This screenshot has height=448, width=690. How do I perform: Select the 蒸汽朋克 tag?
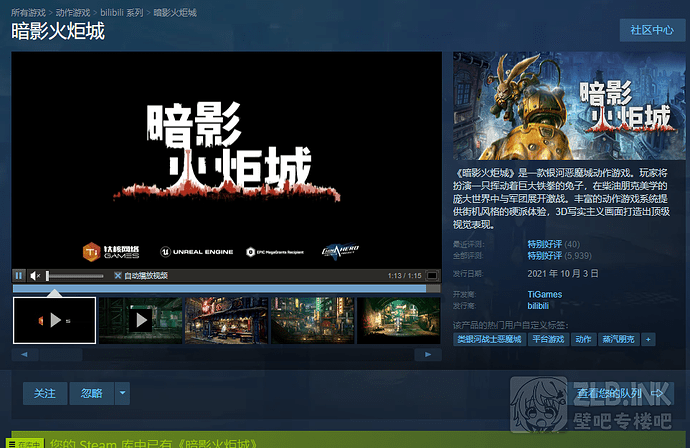[x=618, y=339]
